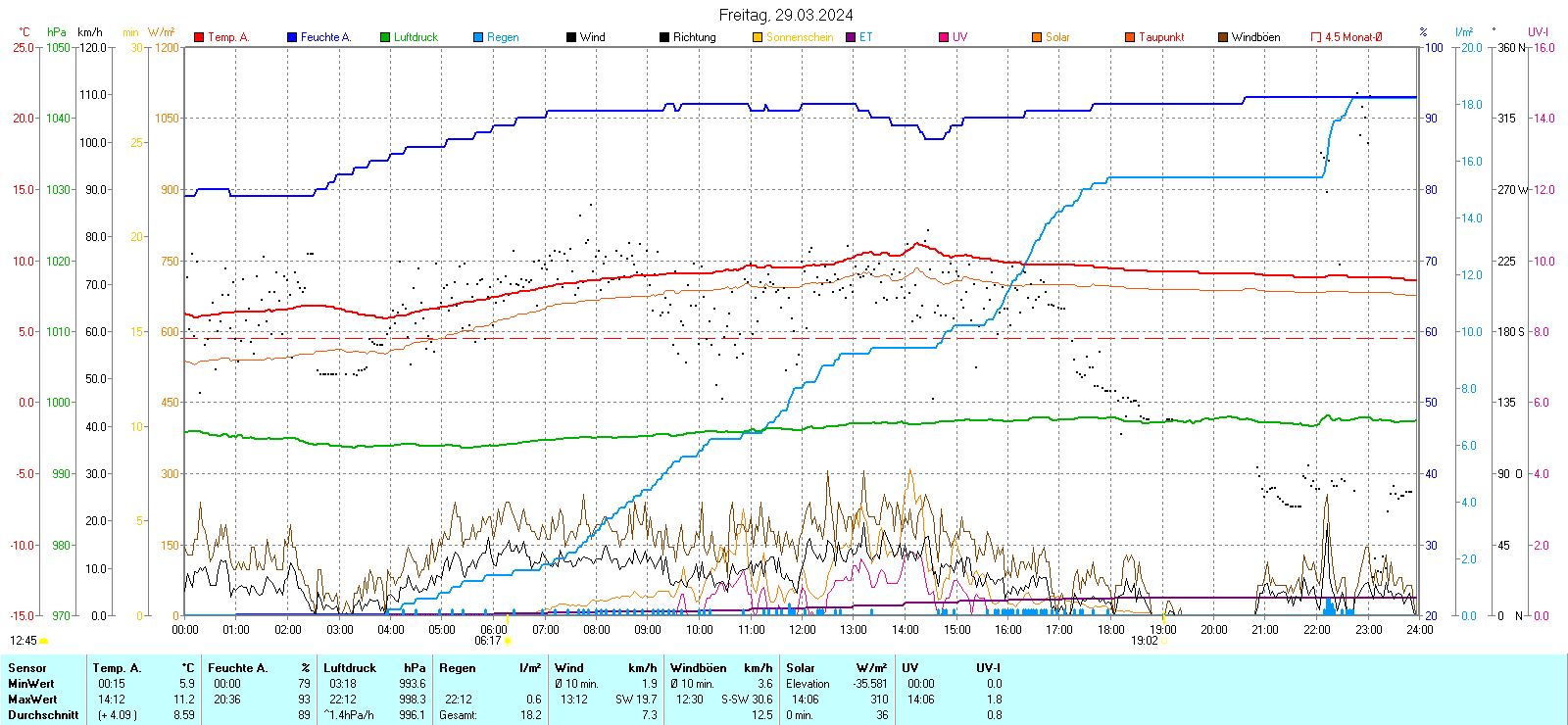The image size is (1568, 725).
Task: Click the blue Feuchte A. legend swatch
Action: [x=292, y=37]
